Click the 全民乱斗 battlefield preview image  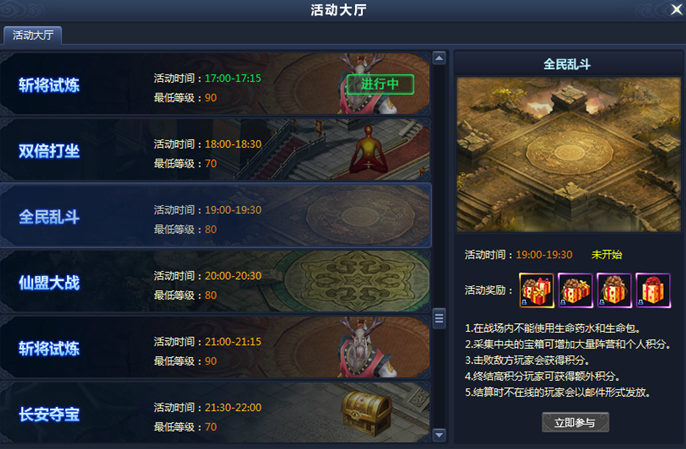(568, 154)
